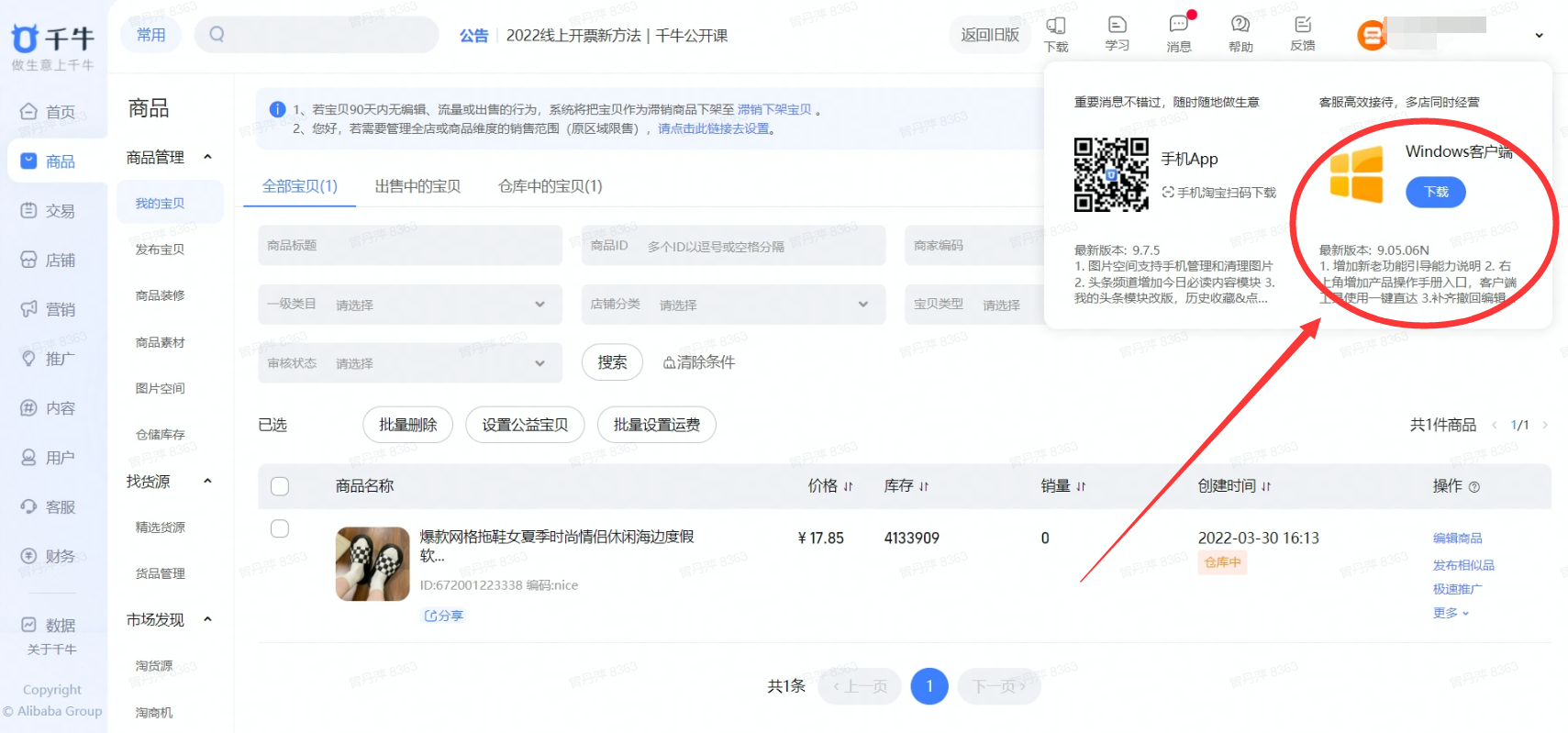Collapse the 市场发现 section
The height and width of the screenshot is (733, 1568).
click(208, 619)
